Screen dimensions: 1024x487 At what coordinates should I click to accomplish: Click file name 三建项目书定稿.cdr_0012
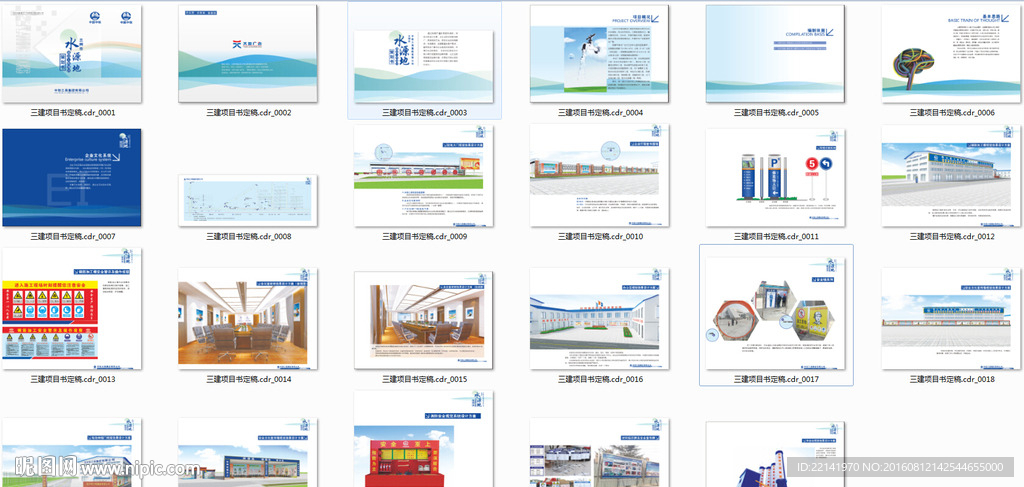click(x=952, y=236)
